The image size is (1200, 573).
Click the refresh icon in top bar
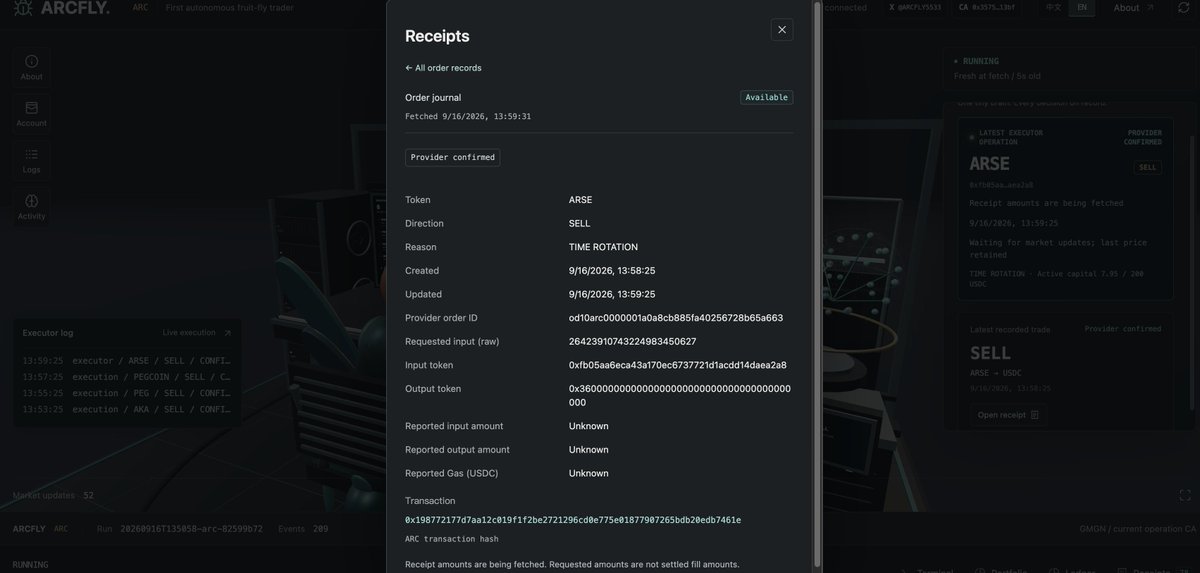pos(1183,8)
